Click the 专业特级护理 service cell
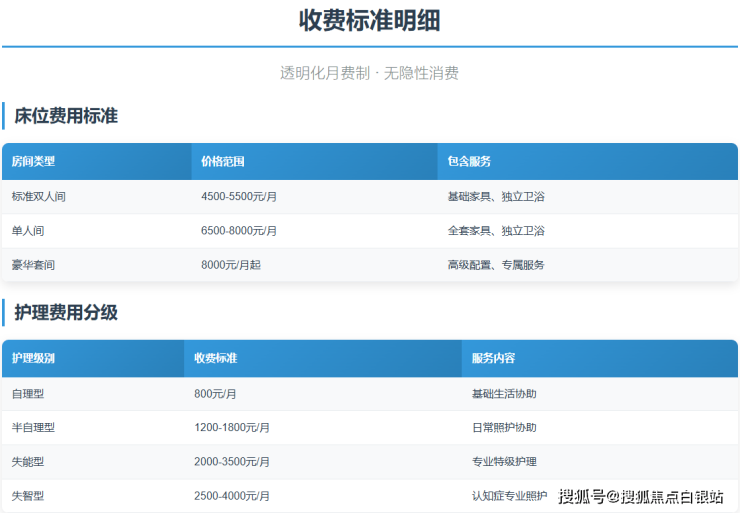 point(504,462)
